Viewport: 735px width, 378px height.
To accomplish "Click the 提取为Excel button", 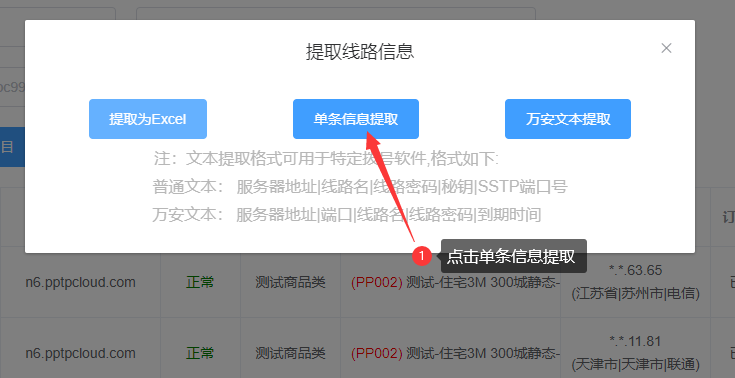I will tap(148, 119).
